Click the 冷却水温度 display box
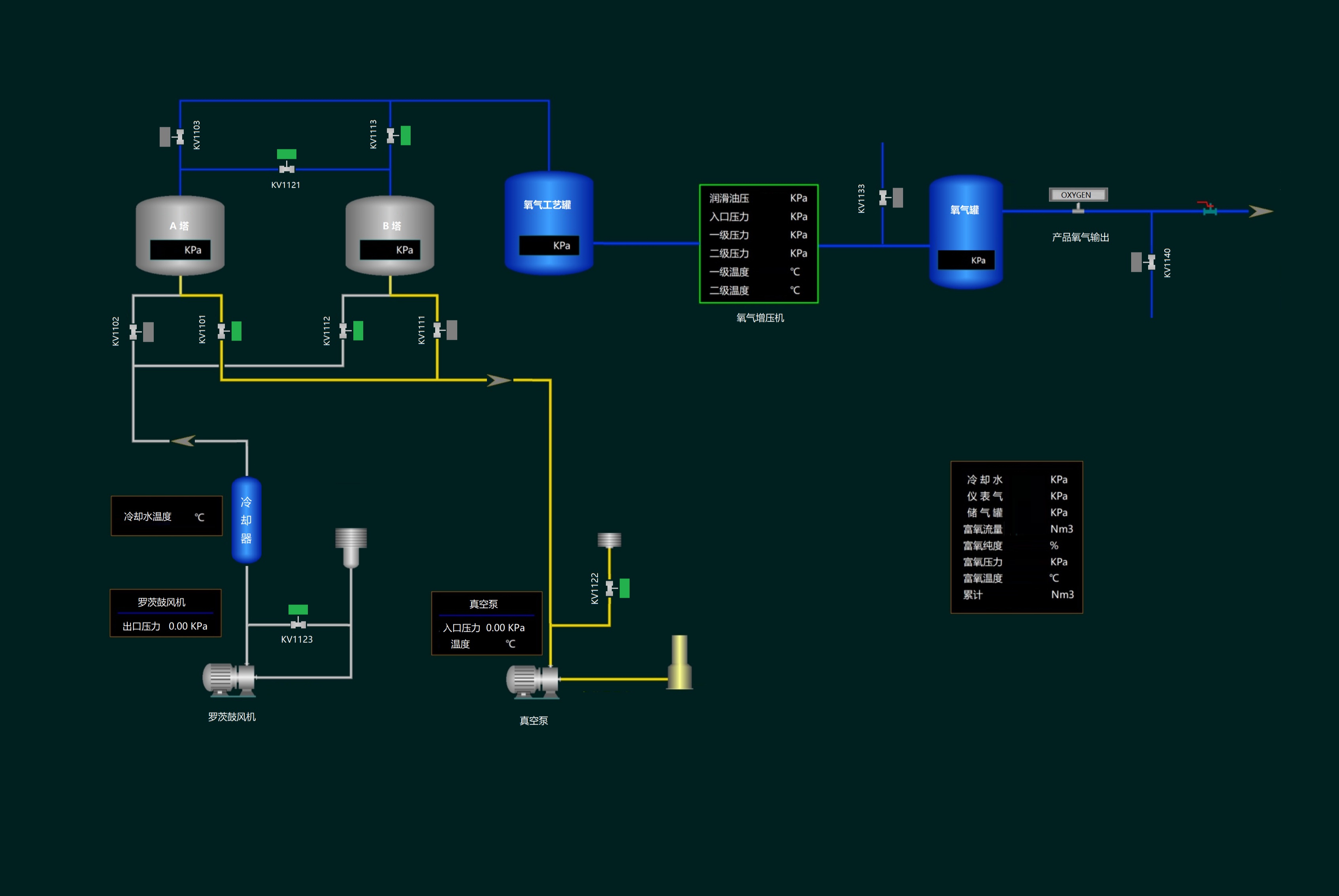Image resolution: width=1339 pixels, height=896 pixels. (166, 516)
